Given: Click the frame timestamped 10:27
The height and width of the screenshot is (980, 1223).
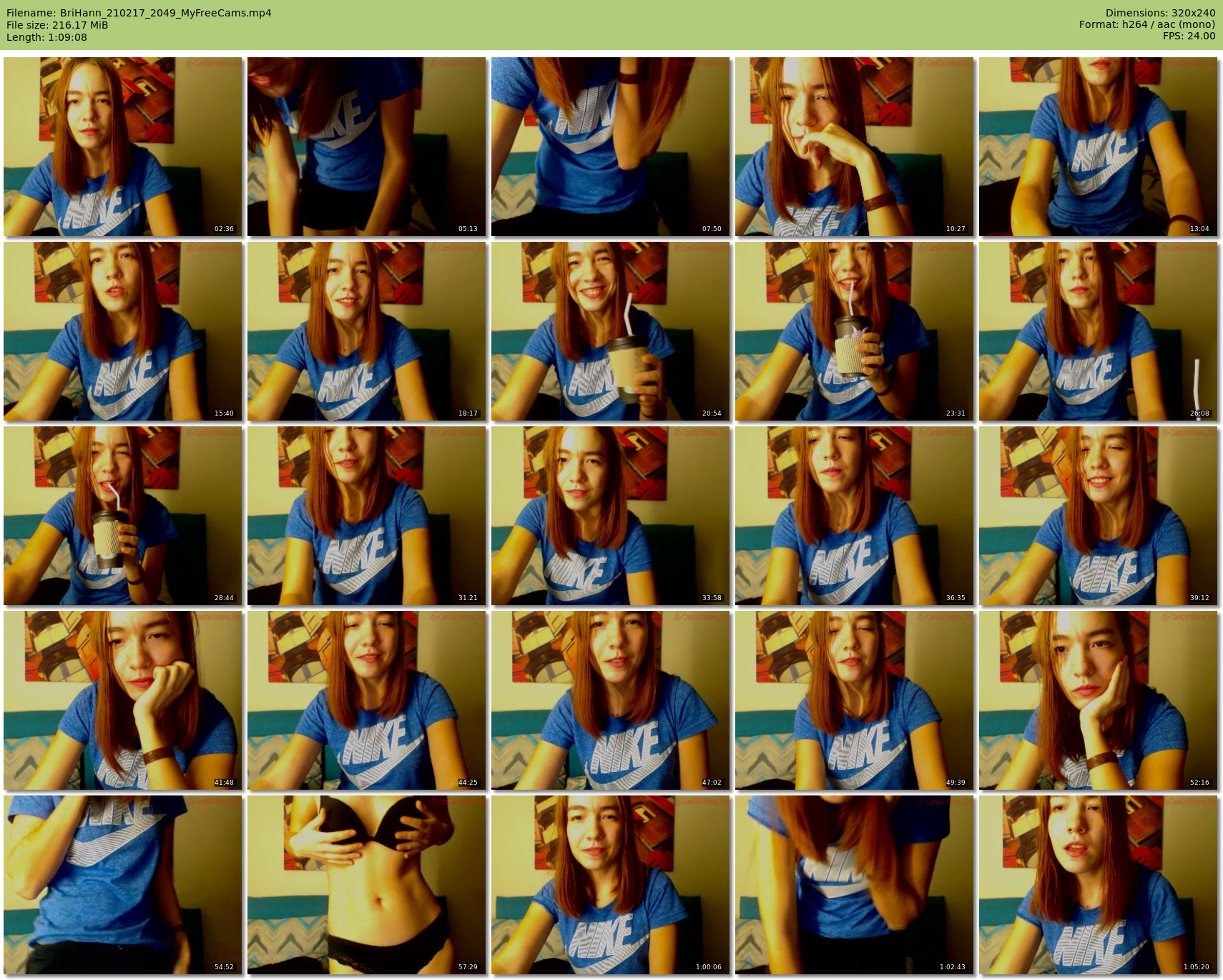Looking at the screenshot, I should 854,147.
